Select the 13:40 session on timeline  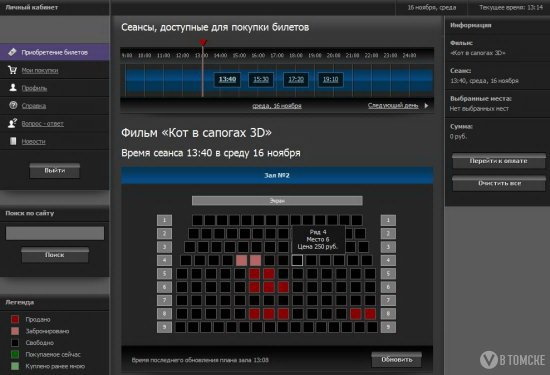(x=227, y=80)
